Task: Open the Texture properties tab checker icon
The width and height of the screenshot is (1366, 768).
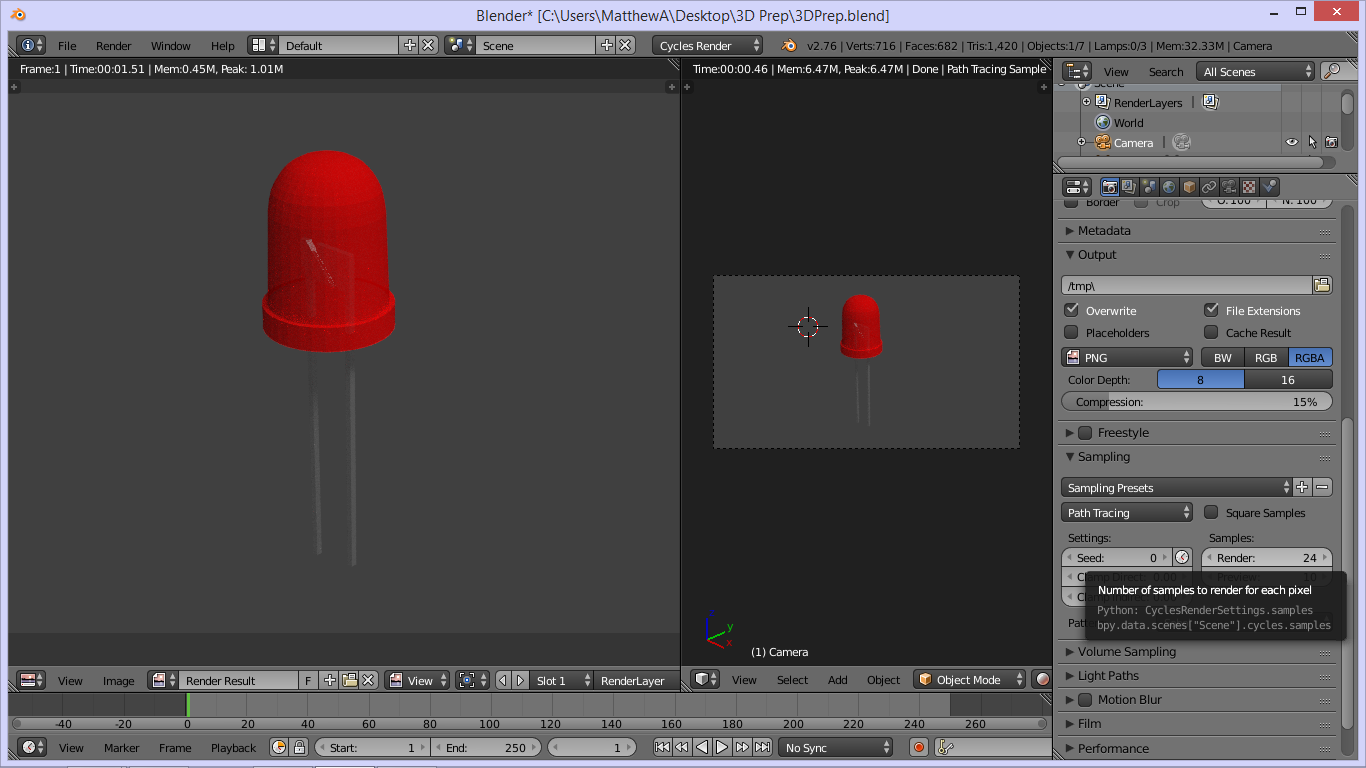Action: [x=1249, y=187]
